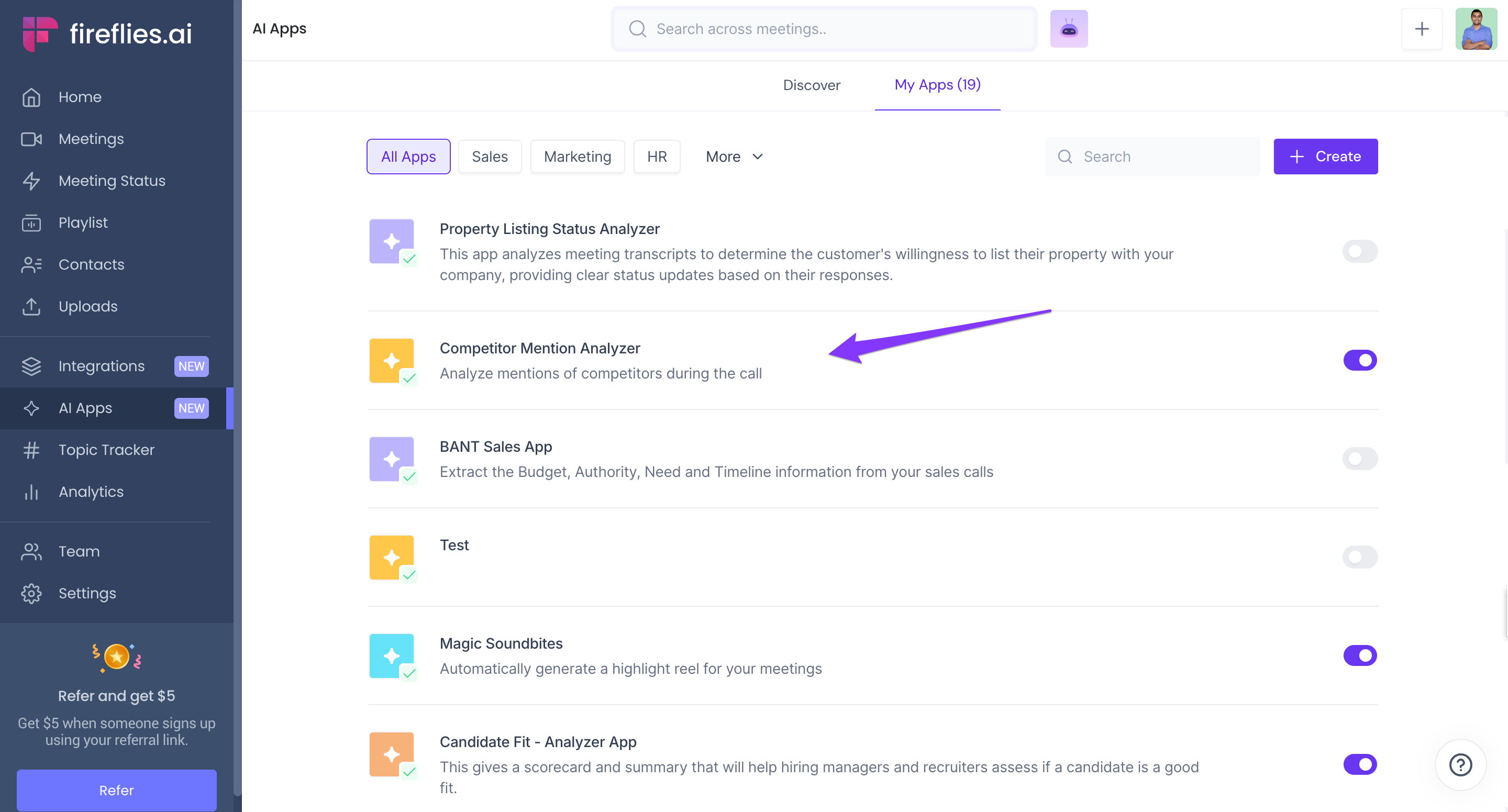The image size is (1508, 812).
Task: Open the Settings gear in sidebar
Action: (31, 593)
